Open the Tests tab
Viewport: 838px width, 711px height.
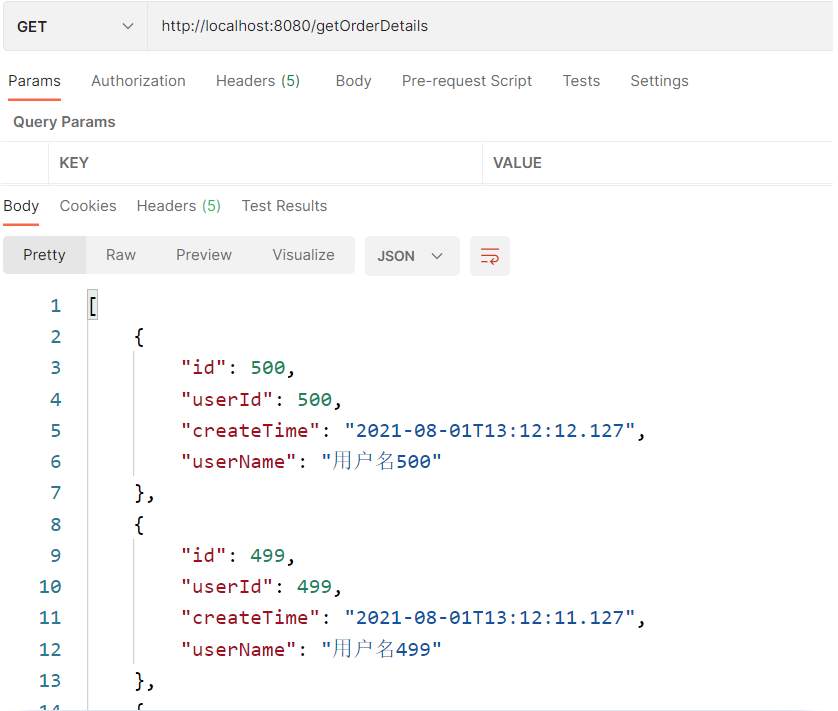(581, 81)
